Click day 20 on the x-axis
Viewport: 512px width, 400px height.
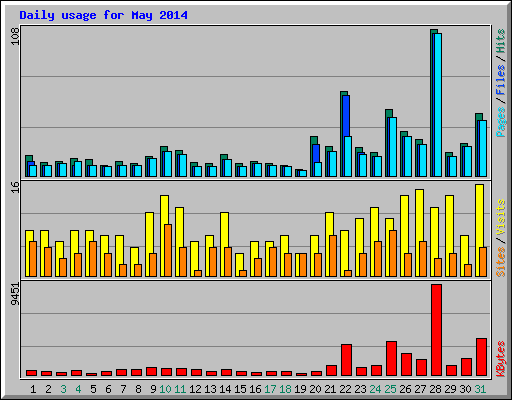pos(315,389)
